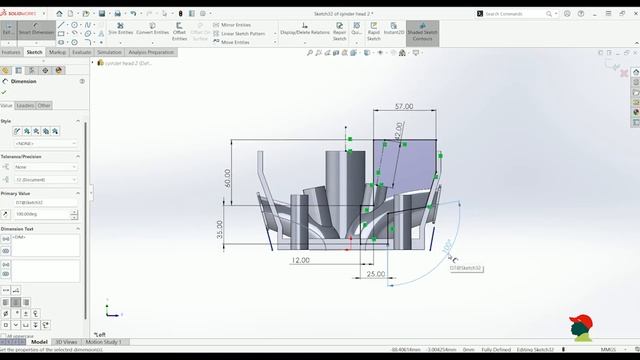
Task: Click the Convert Entities tool
Action: pyautogui.click(x=152, y=29)
